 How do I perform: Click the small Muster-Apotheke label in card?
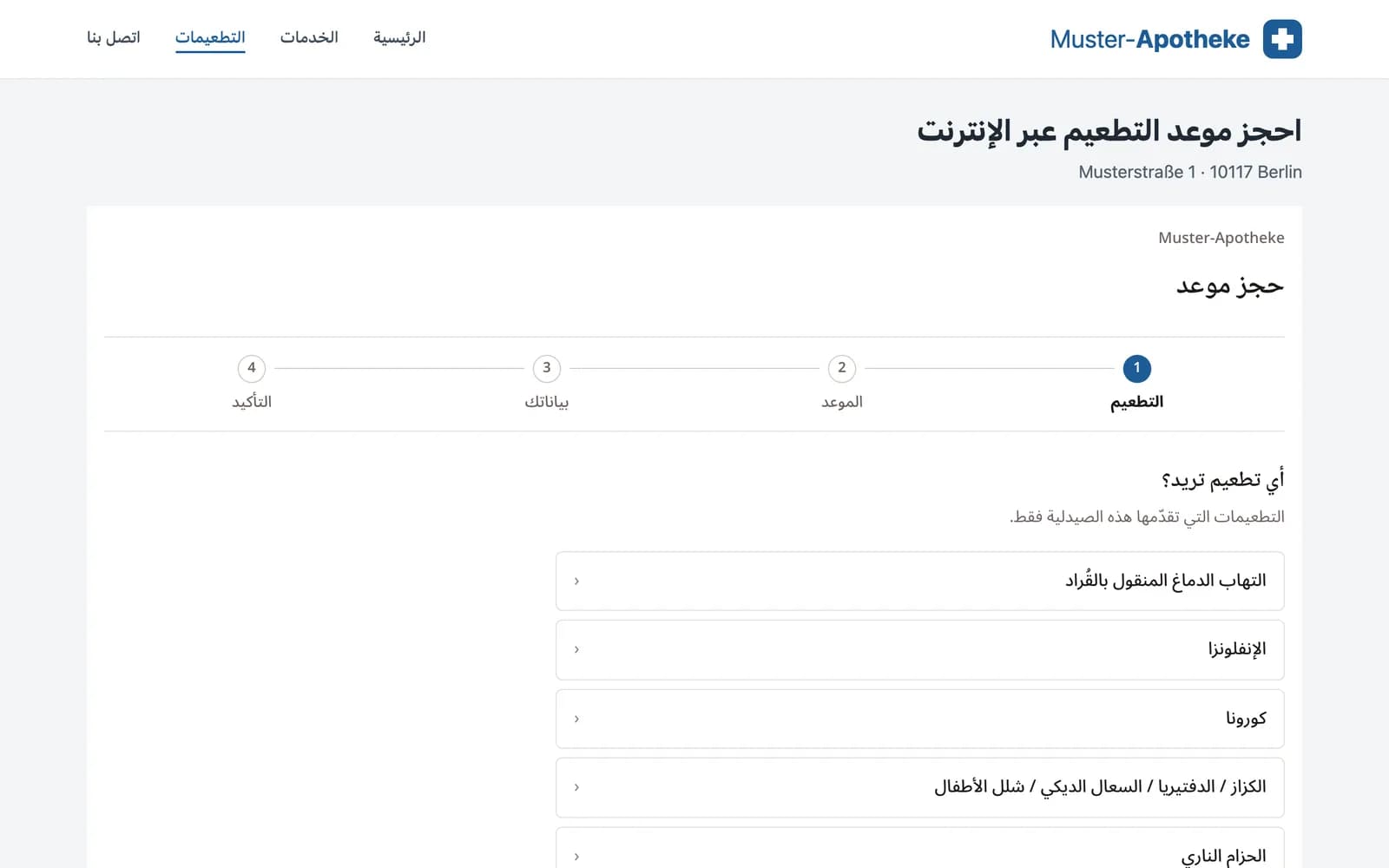1221,238
